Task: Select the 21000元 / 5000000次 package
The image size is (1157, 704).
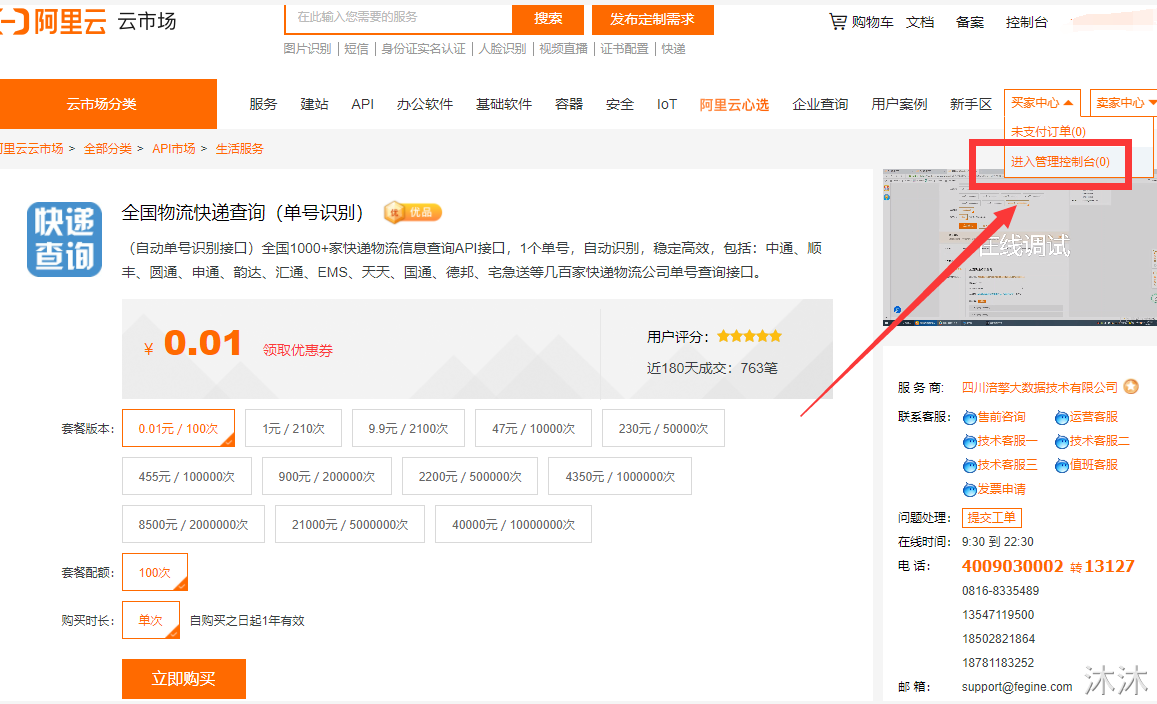Action: click(x=350, y=524)
